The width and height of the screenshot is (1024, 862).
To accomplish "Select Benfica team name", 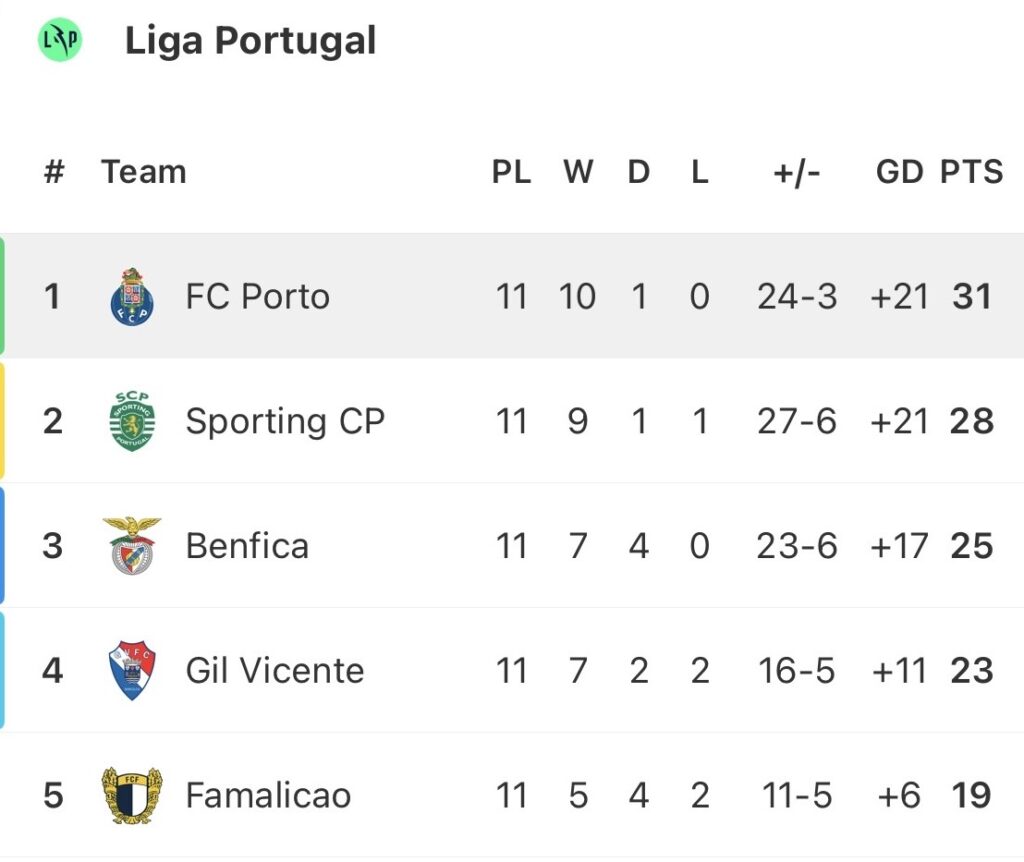I will (247, 546).
